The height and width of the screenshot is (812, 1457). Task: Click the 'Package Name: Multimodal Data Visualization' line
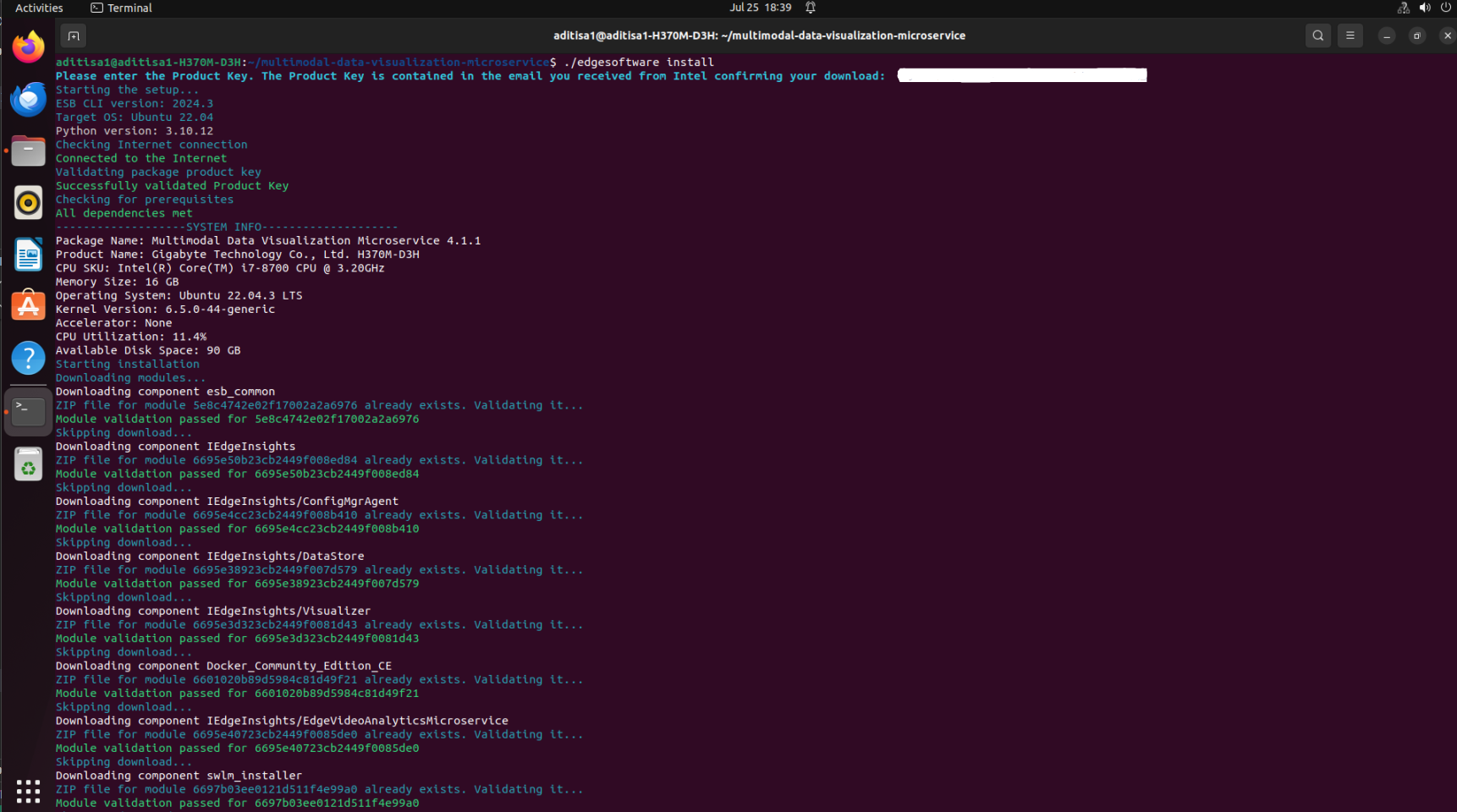[x=268, y=240]
